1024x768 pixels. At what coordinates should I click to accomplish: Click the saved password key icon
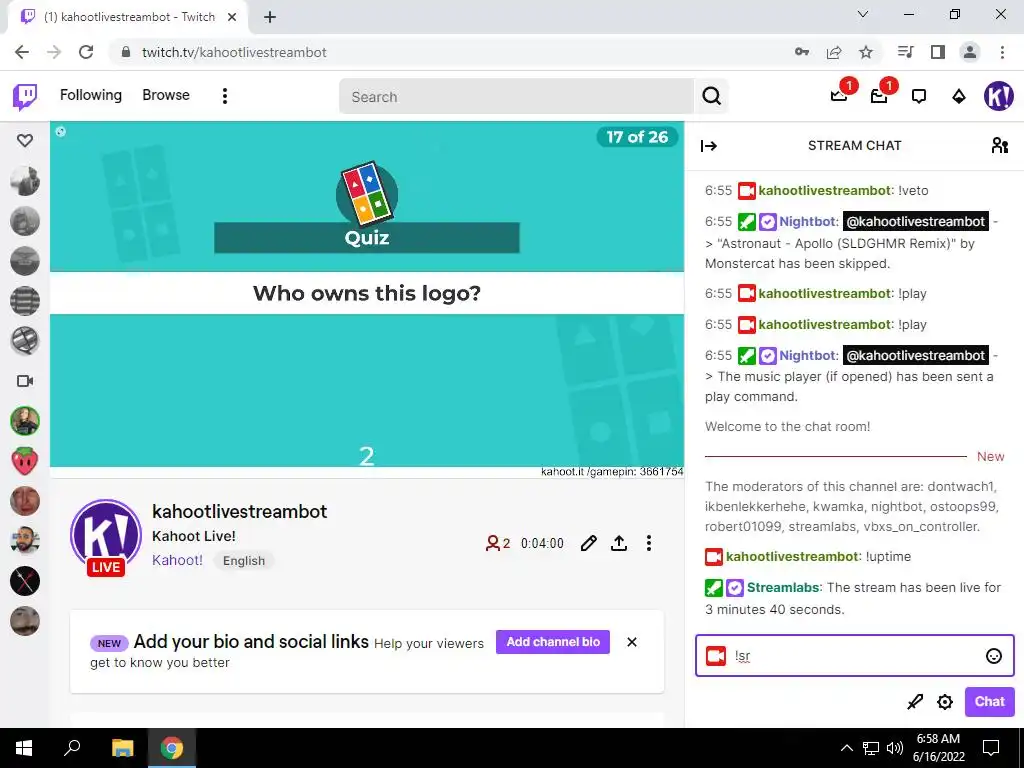click(802, 52)
